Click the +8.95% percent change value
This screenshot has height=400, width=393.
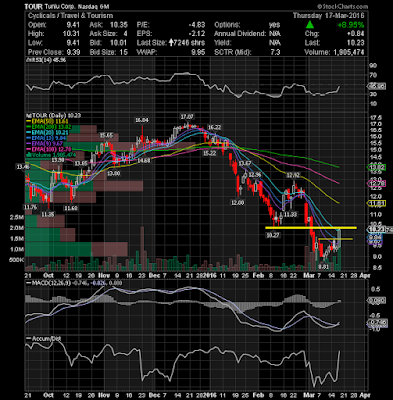coord(351,25)
